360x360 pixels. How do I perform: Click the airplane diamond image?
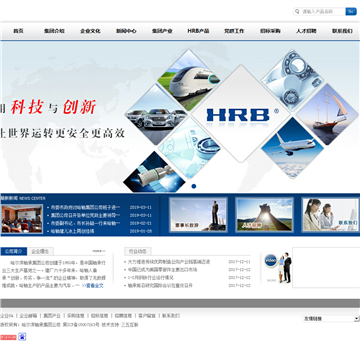(x=292, y=148)
